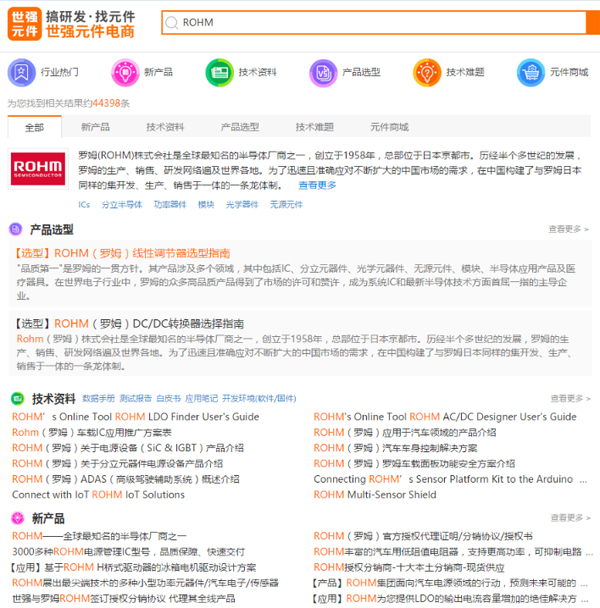Click the 产品选型 section heading icon
This screenshot has height=608, width=600.
pyautogui.click(x=16, y=229)
